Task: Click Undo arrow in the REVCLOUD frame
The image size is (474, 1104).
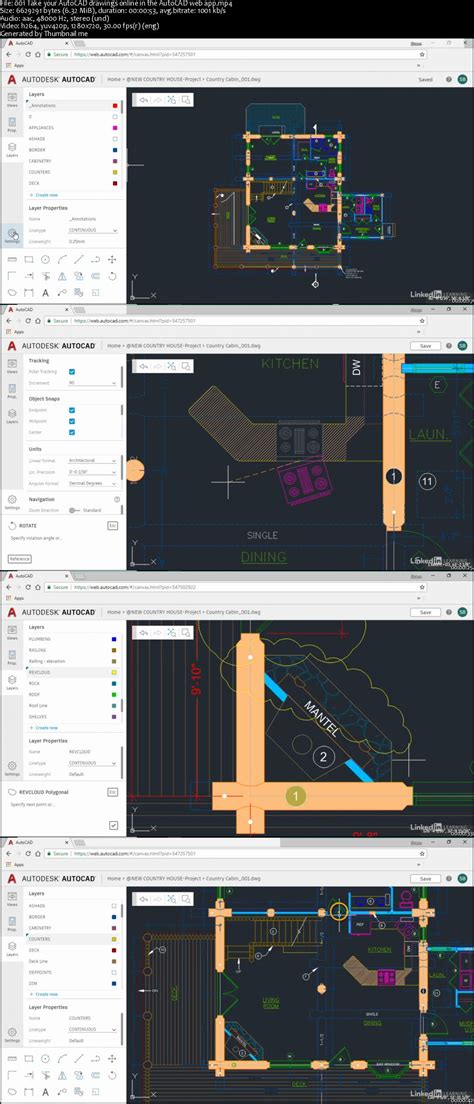Action: pyautogui.click(x=144, y=632)
